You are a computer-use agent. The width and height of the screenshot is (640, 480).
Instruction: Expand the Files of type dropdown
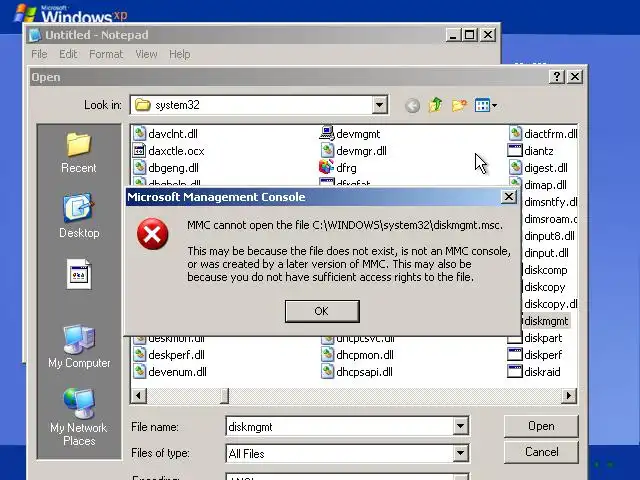point(460,453)
